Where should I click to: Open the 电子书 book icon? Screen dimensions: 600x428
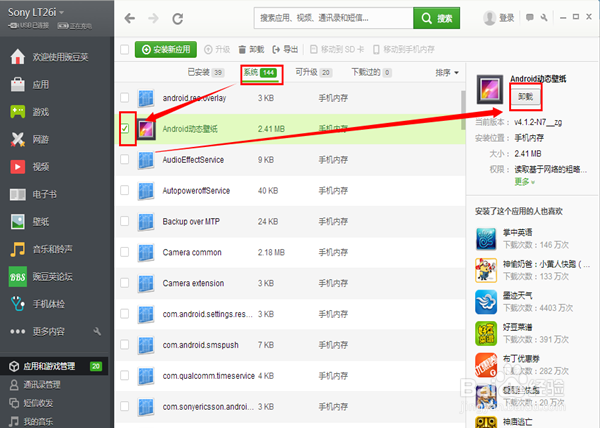pos(18,194)
